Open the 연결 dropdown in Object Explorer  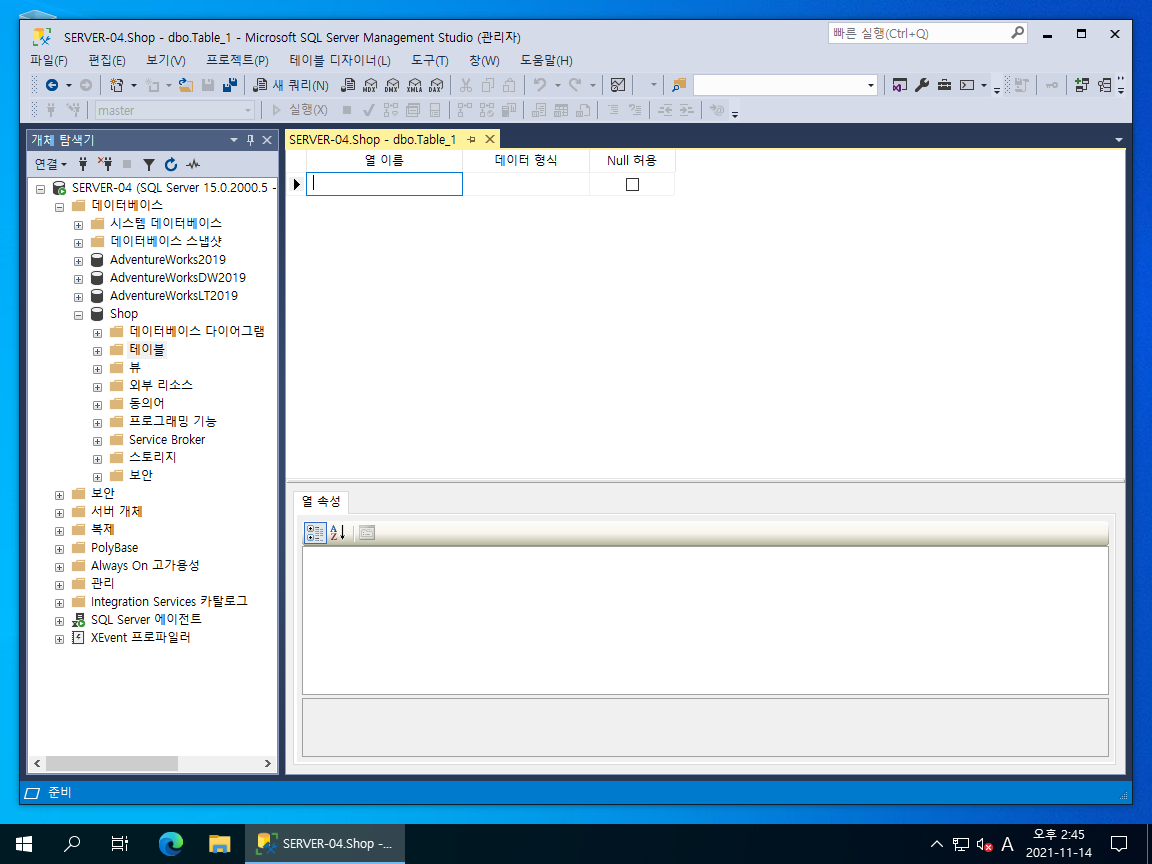click(51, 164)
